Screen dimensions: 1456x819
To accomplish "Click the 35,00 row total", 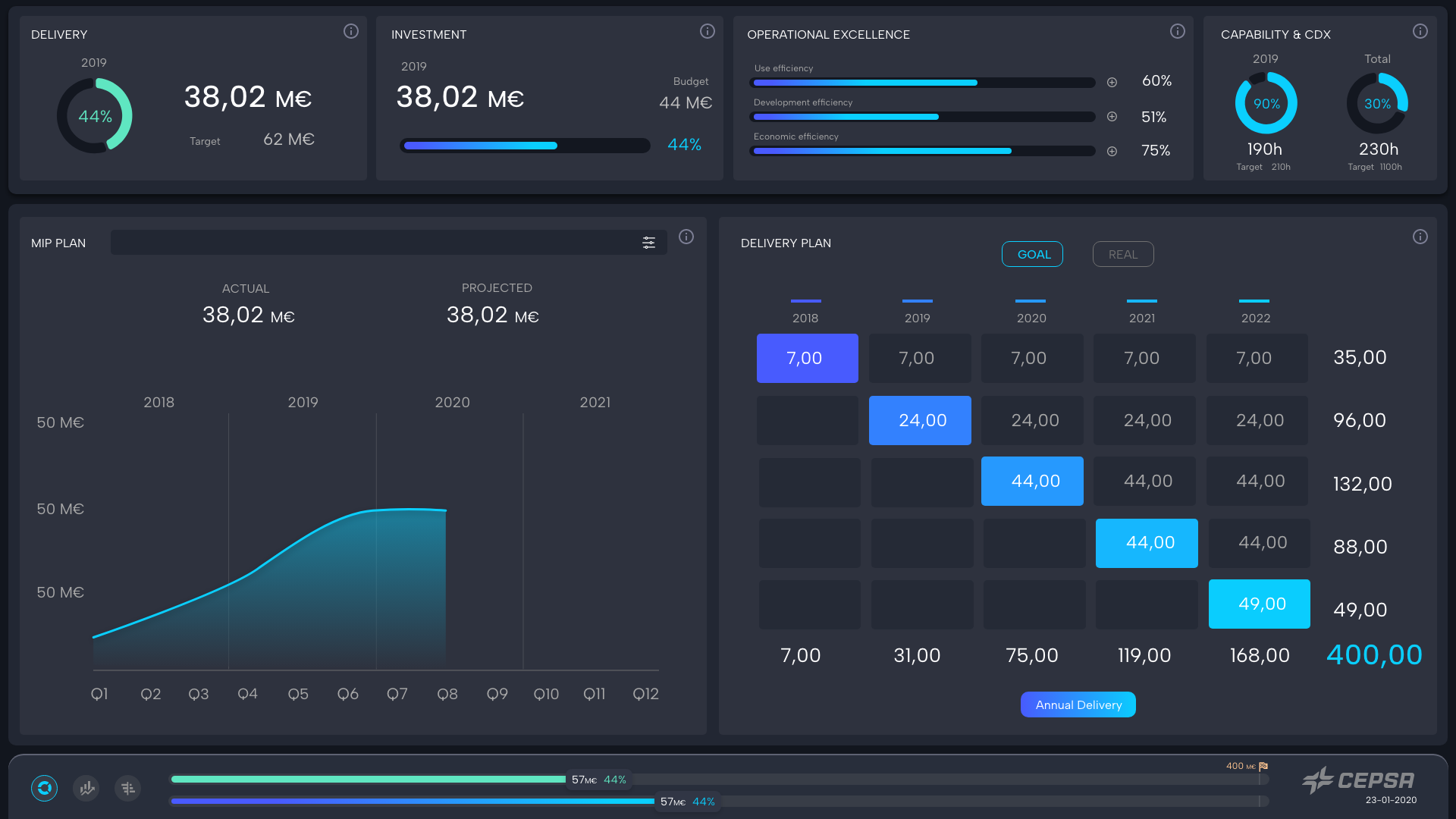I will [1360, 357].
